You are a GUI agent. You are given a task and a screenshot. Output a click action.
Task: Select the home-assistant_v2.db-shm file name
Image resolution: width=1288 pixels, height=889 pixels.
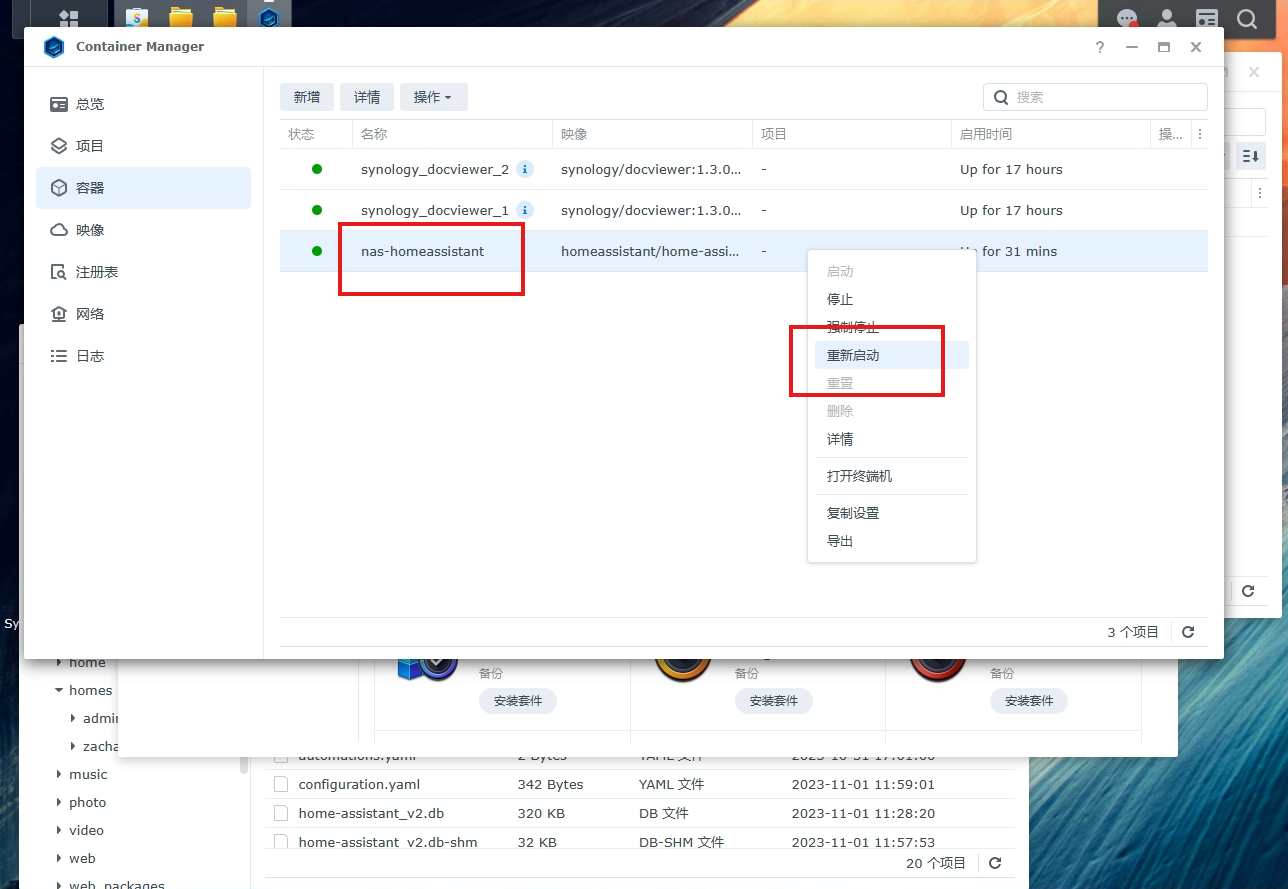(x=388, y=842)
